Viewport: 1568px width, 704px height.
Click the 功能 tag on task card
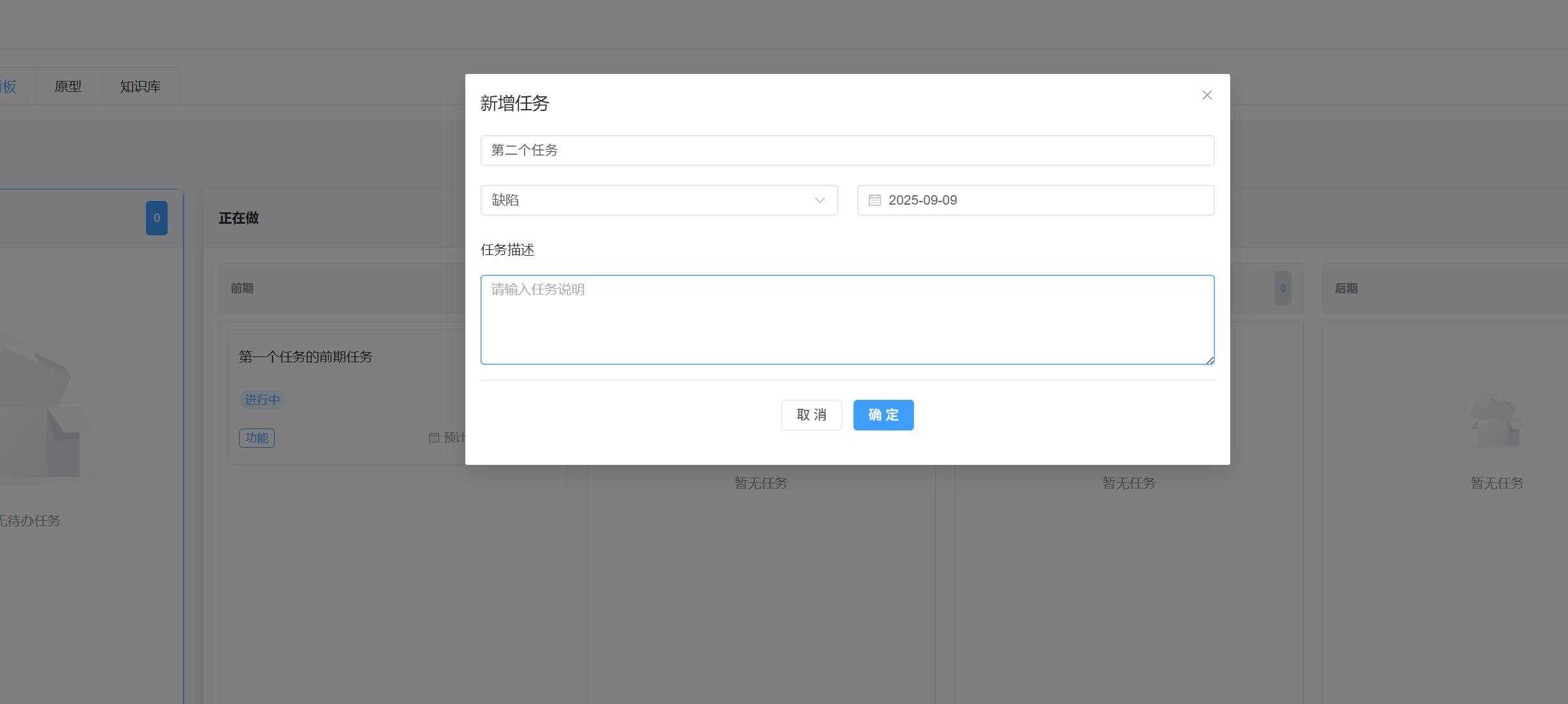(256, 438)
